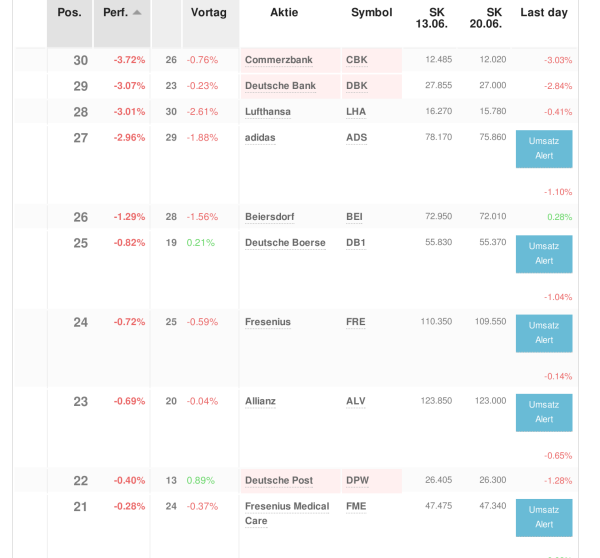Open the Beiersdorf stock link
Screen dimensions: 600x558
270,217
